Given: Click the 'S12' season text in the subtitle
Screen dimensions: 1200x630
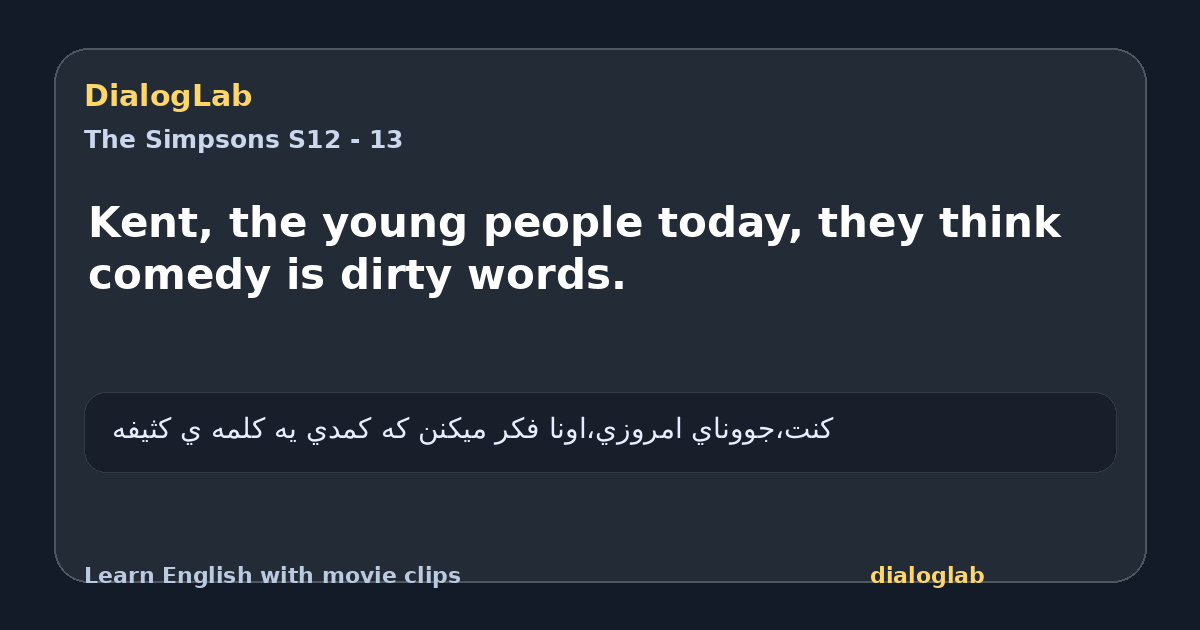Looking at the screenshot, I should (x=314, y=140).
